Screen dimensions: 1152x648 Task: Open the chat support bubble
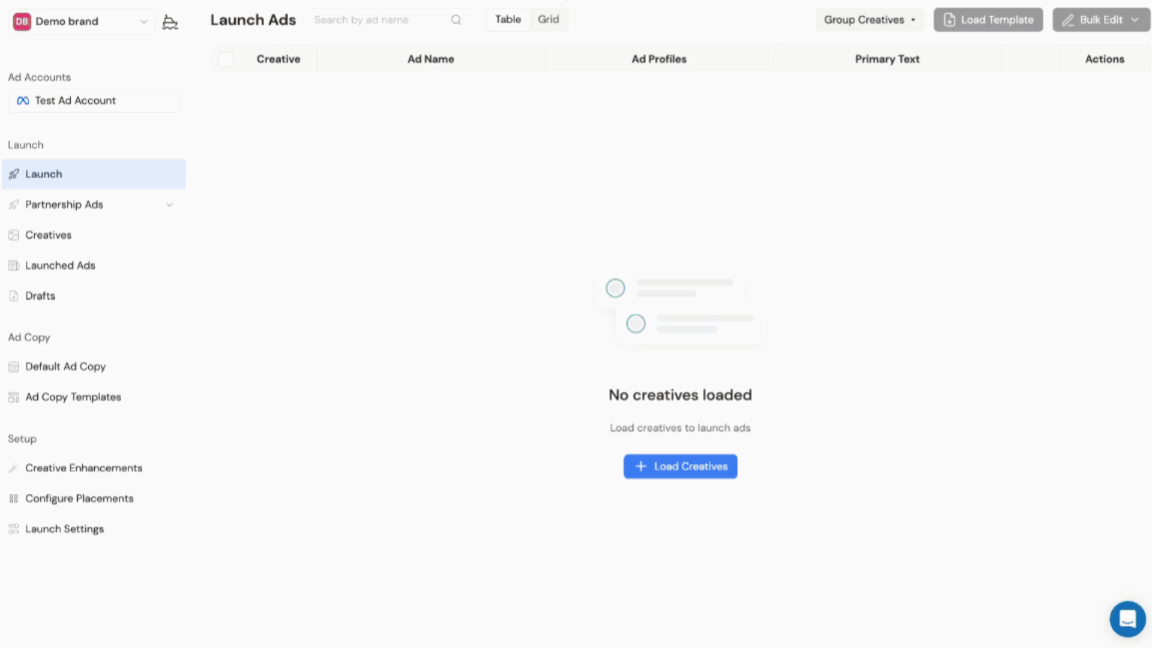click(1128, 619)
